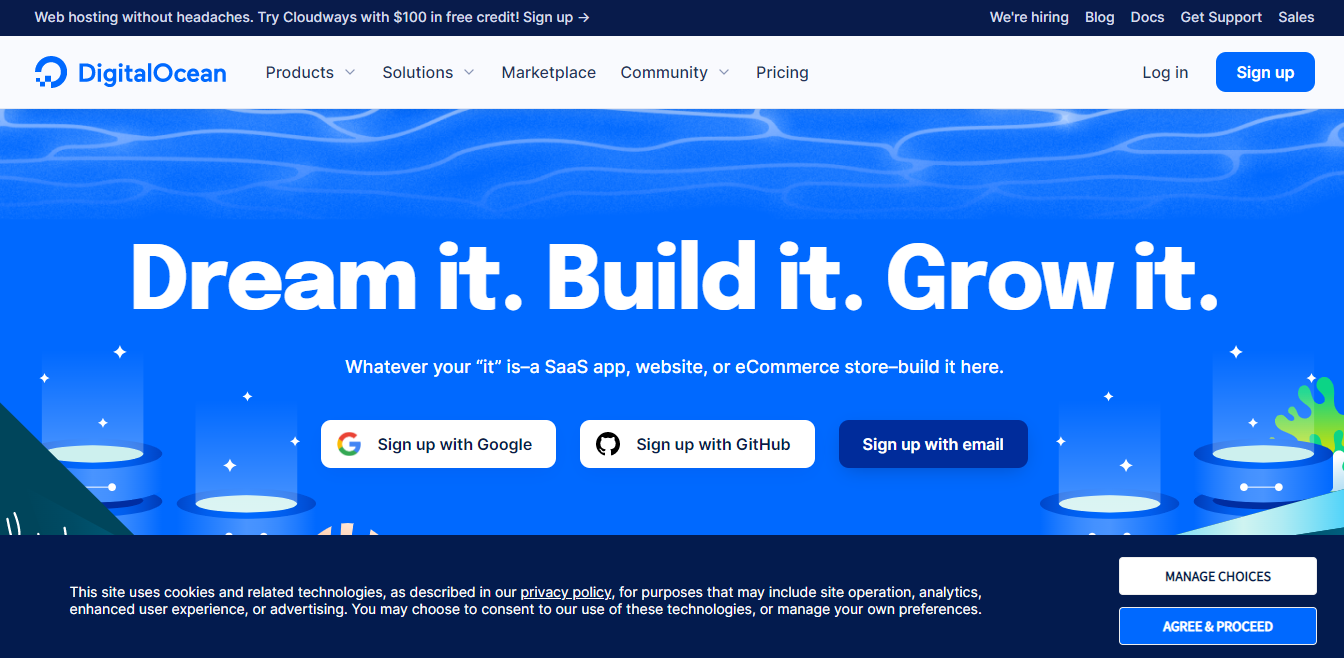Select the Marketplace menu item

pos(548,72)
